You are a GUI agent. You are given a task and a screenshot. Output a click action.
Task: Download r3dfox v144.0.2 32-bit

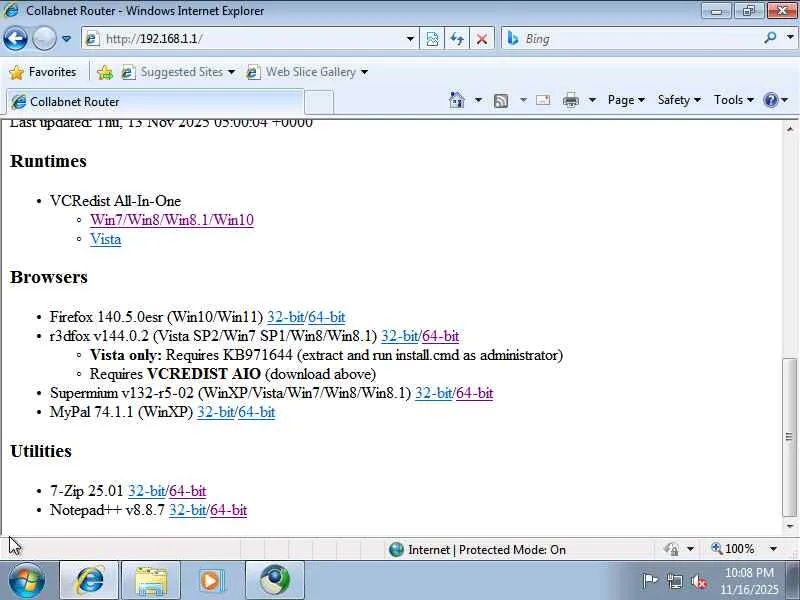(x=399, y=336)
